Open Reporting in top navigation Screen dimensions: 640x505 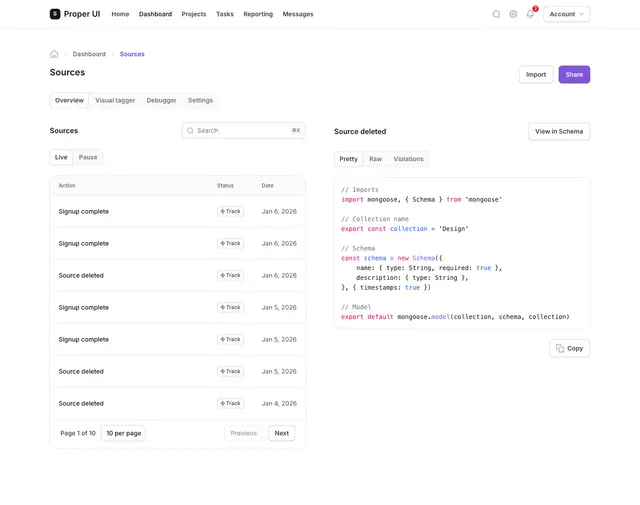(x=258, y=14)
